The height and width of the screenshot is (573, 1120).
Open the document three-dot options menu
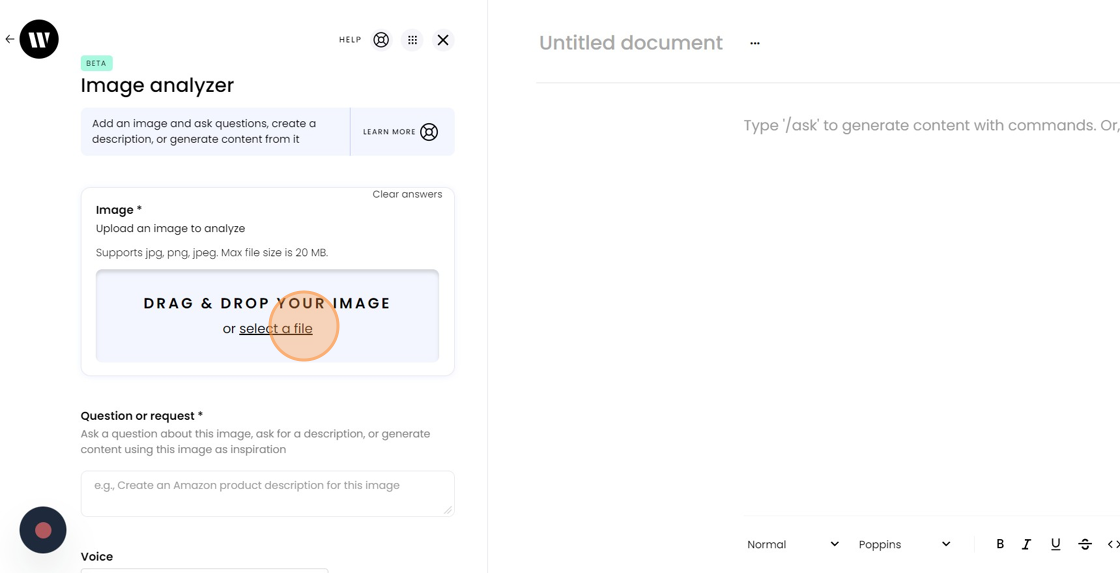click(755, 44)
